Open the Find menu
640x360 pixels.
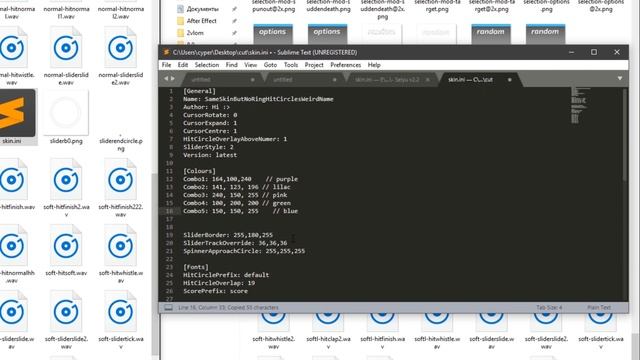pyautogui.click(x=231, y=65)
